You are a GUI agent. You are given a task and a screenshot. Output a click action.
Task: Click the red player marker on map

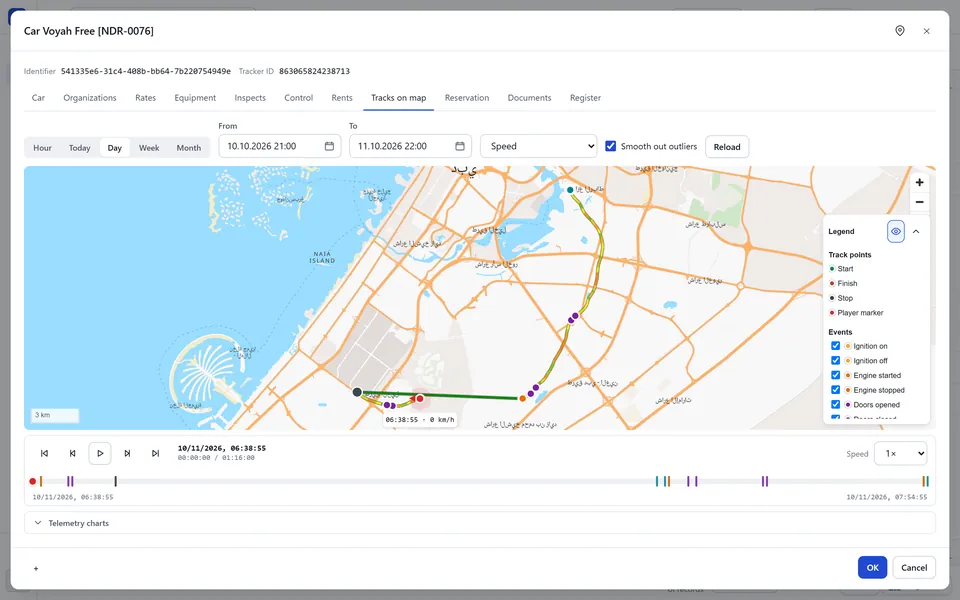click(x=419, y=399)
